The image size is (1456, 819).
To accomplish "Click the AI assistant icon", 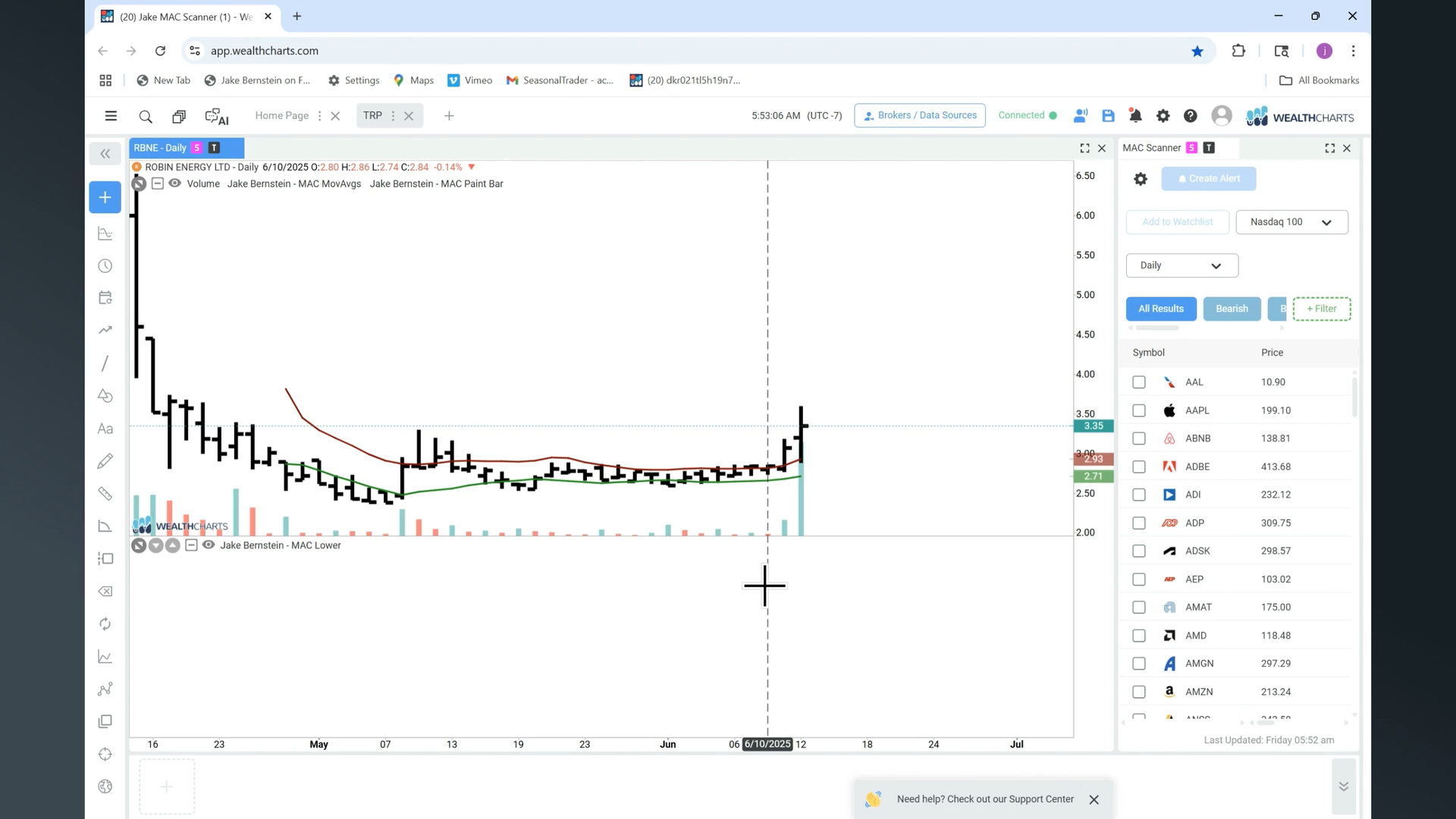I will (217, 116).
